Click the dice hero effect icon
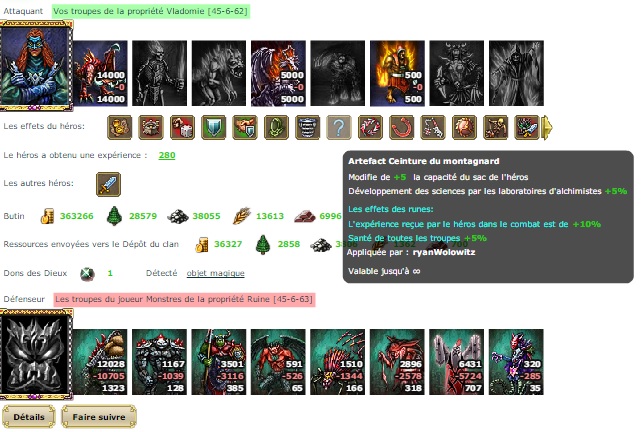 (182, 127)
